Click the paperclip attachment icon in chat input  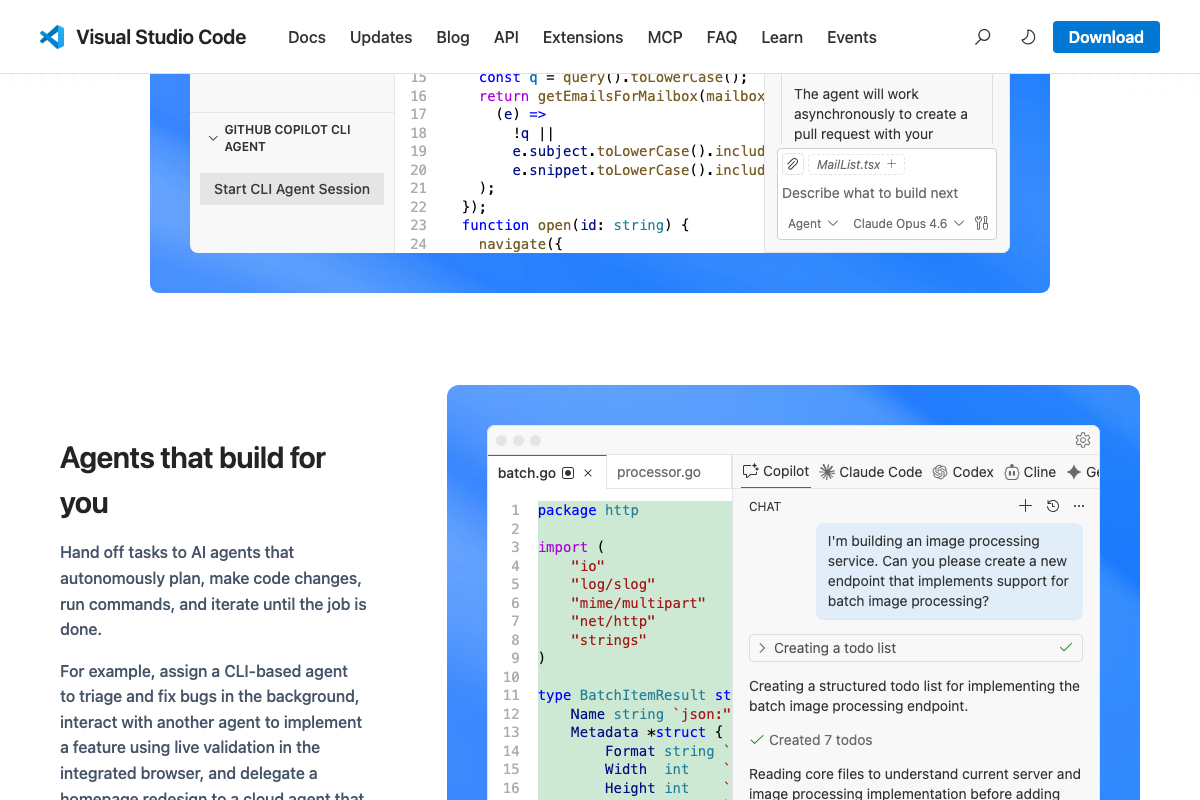coord(791,163)
